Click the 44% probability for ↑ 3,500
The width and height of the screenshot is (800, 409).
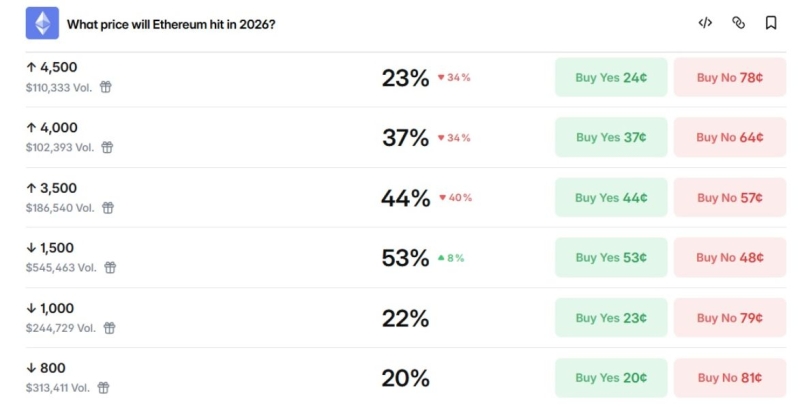(405, 198)
